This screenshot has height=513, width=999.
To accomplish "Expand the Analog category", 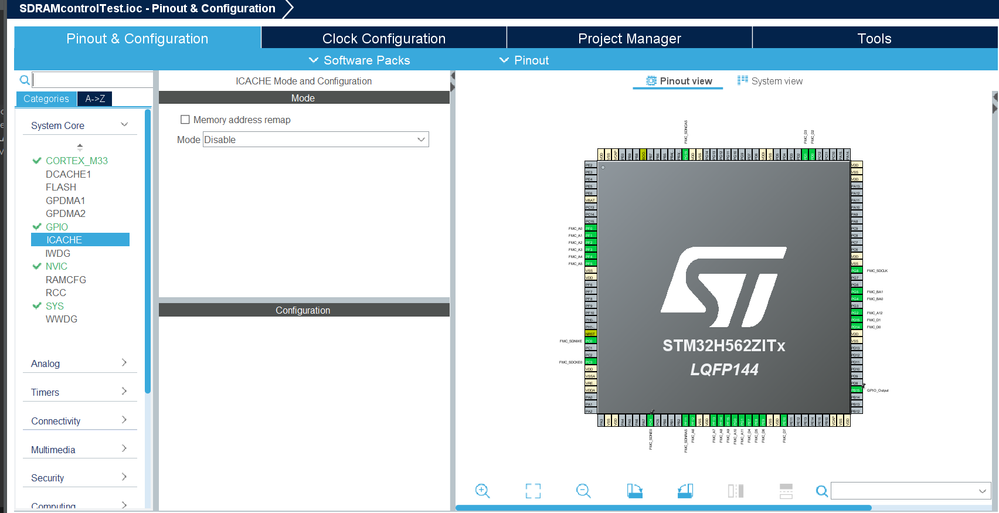I will coord(124,363).
